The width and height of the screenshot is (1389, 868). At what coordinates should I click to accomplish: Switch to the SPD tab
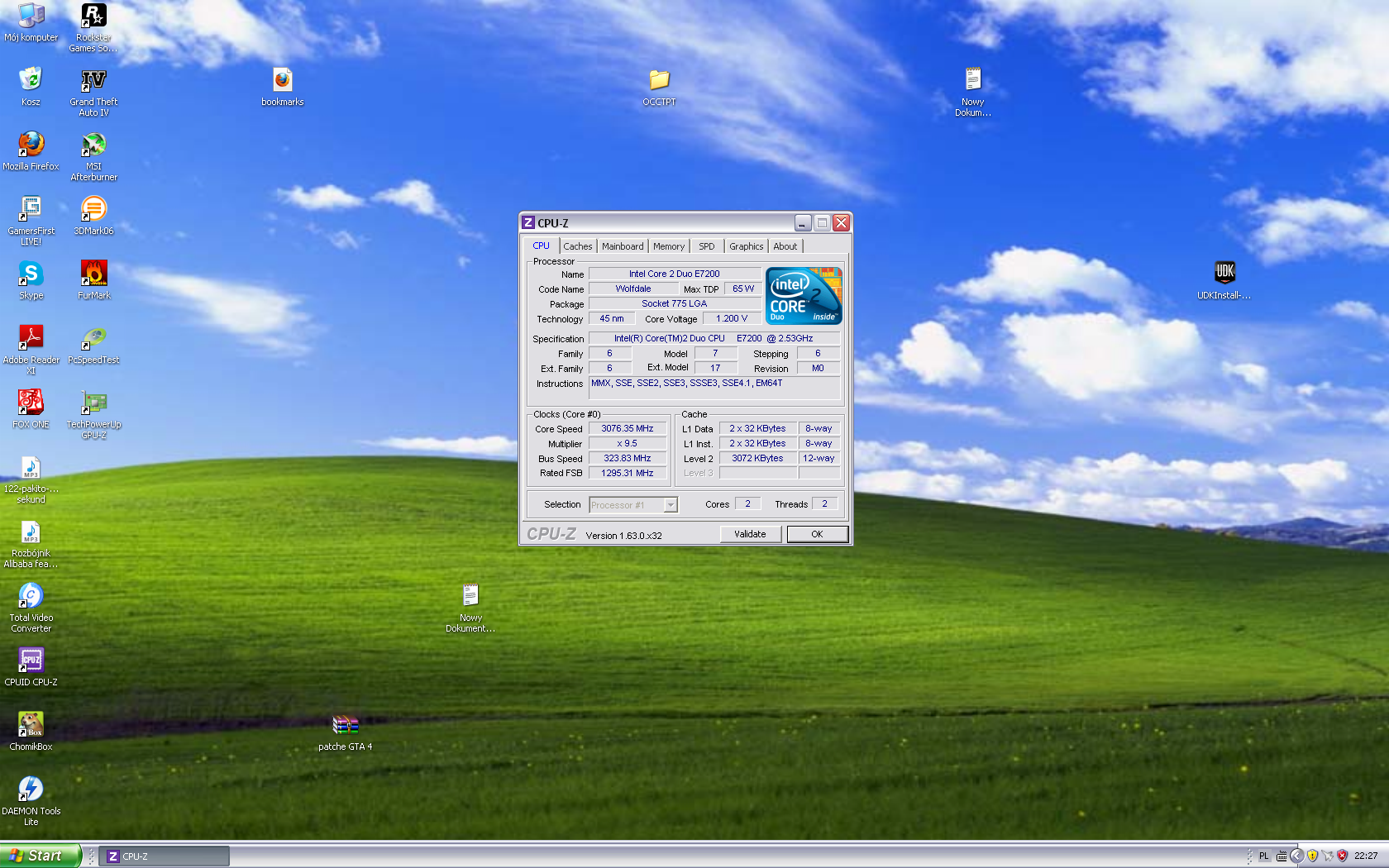click(707, 246)
